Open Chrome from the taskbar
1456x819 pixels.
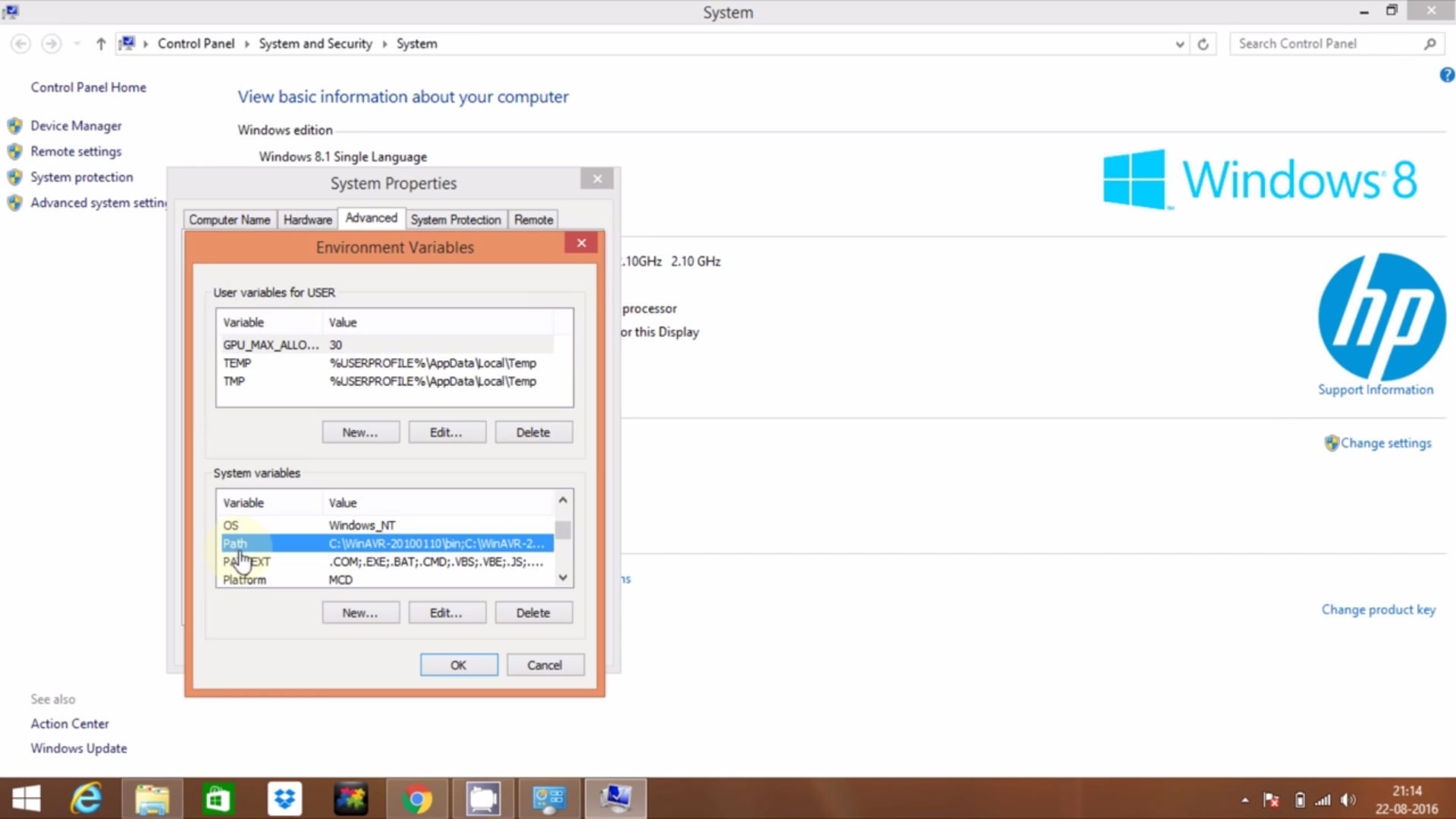click(418, 799)
